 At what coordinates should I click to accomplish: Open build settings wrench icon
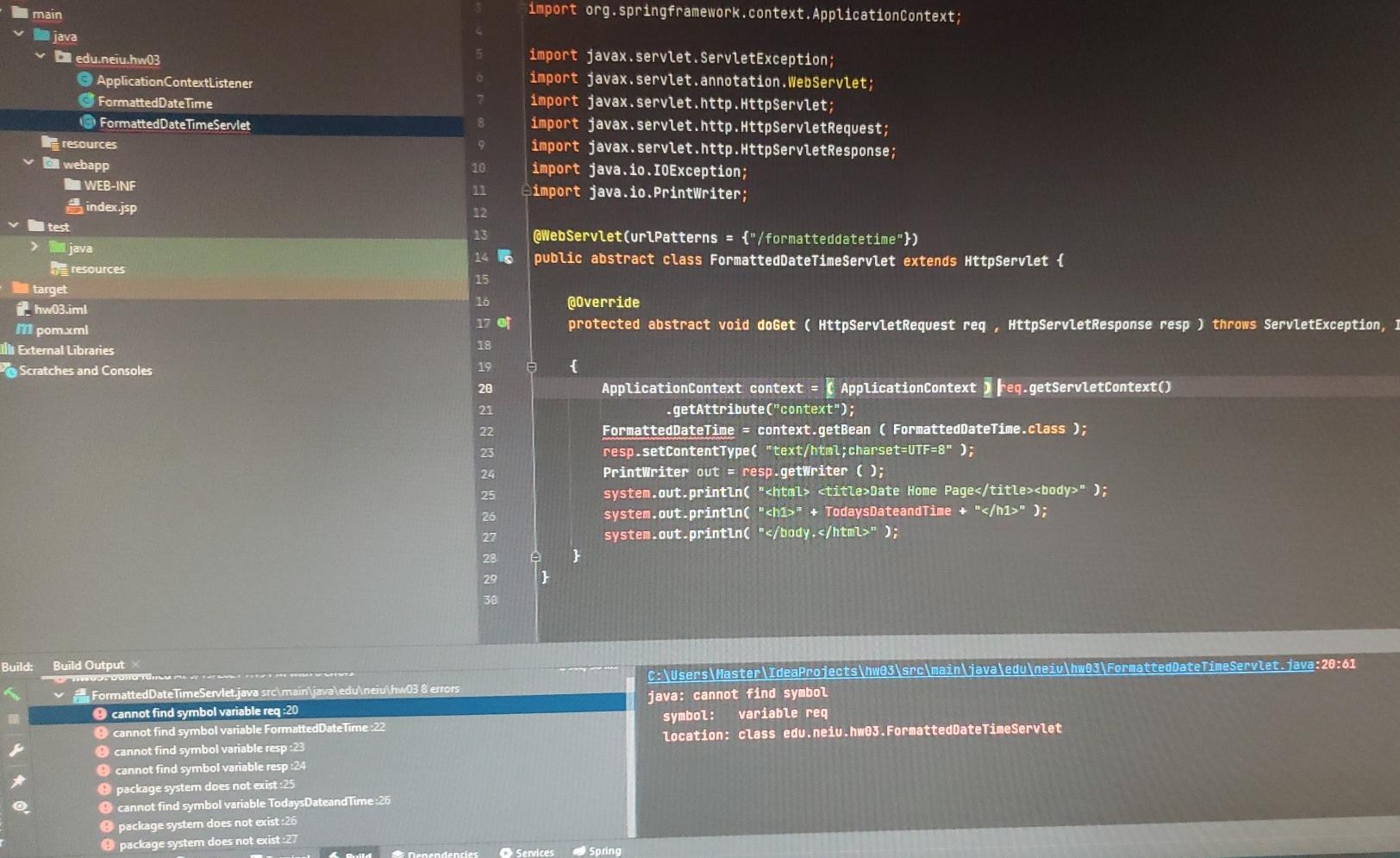[16, 750]
